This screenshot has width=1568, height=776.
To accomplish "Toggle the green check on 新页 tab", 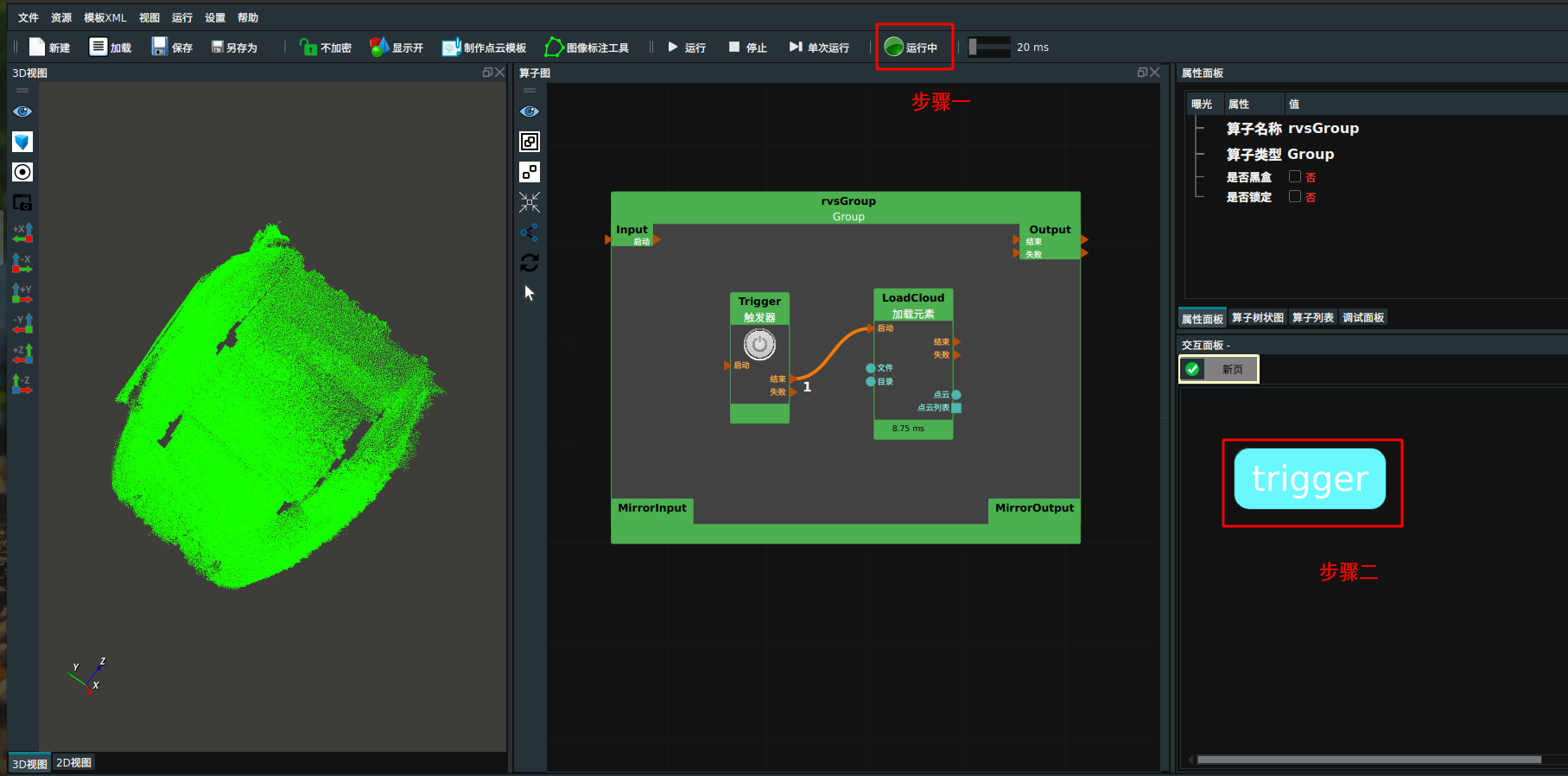I will (x=1193, y=369).
